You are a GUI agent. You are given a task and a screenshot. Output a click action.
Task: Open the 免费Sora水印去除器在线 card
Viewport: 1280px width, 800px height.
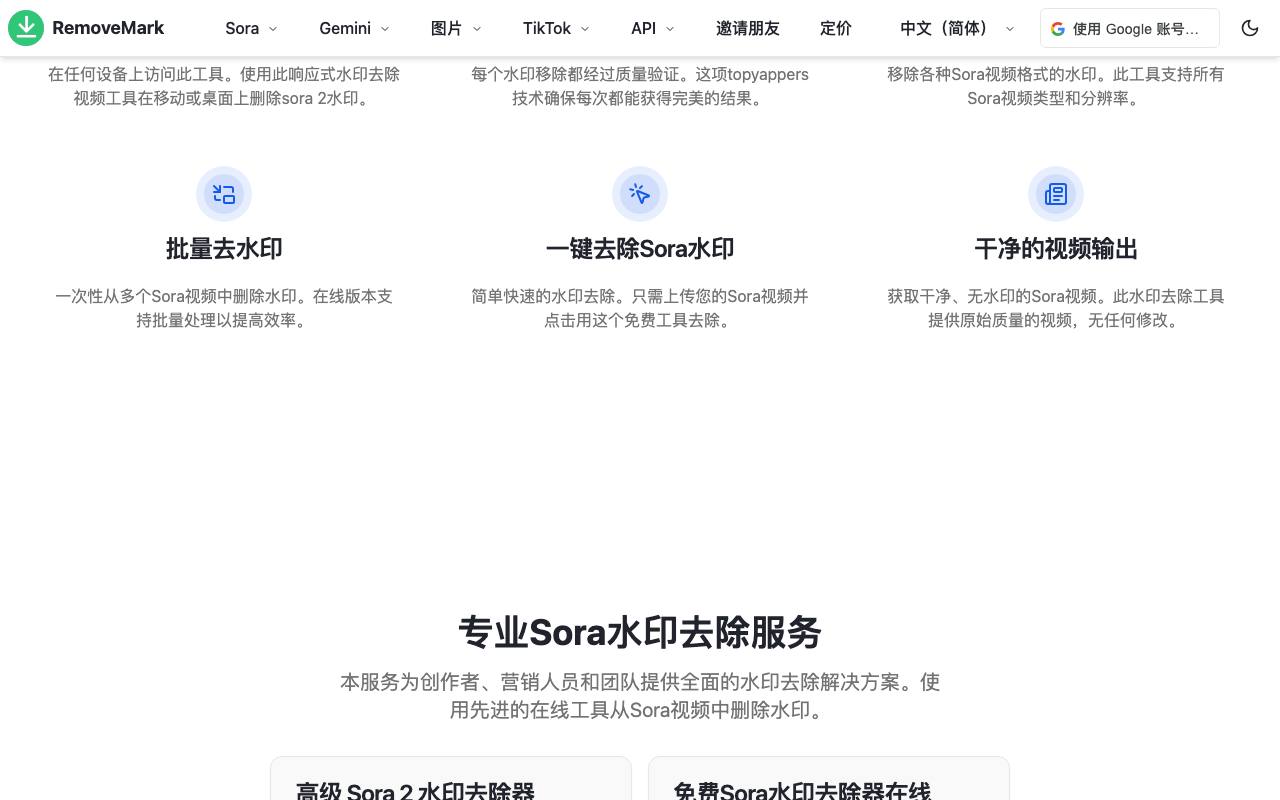click(x=829, y=778)
